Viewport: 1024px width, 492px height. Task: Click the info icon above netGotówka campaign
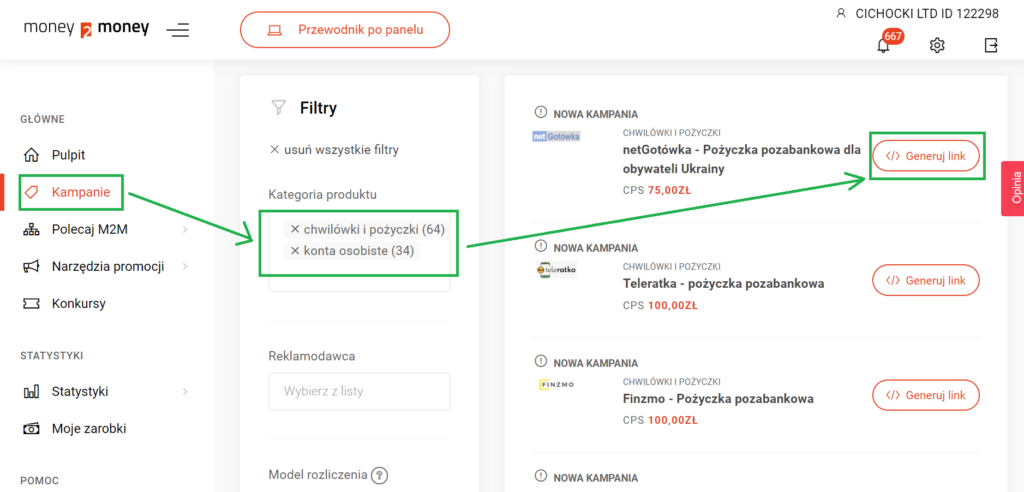[540, 112]
